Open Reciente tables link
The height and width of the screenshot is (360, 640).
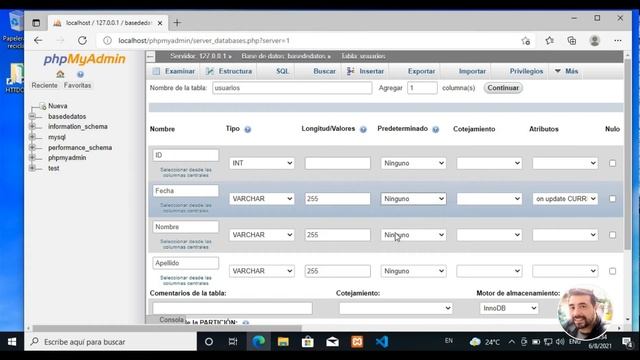click(x=44, y=85)
